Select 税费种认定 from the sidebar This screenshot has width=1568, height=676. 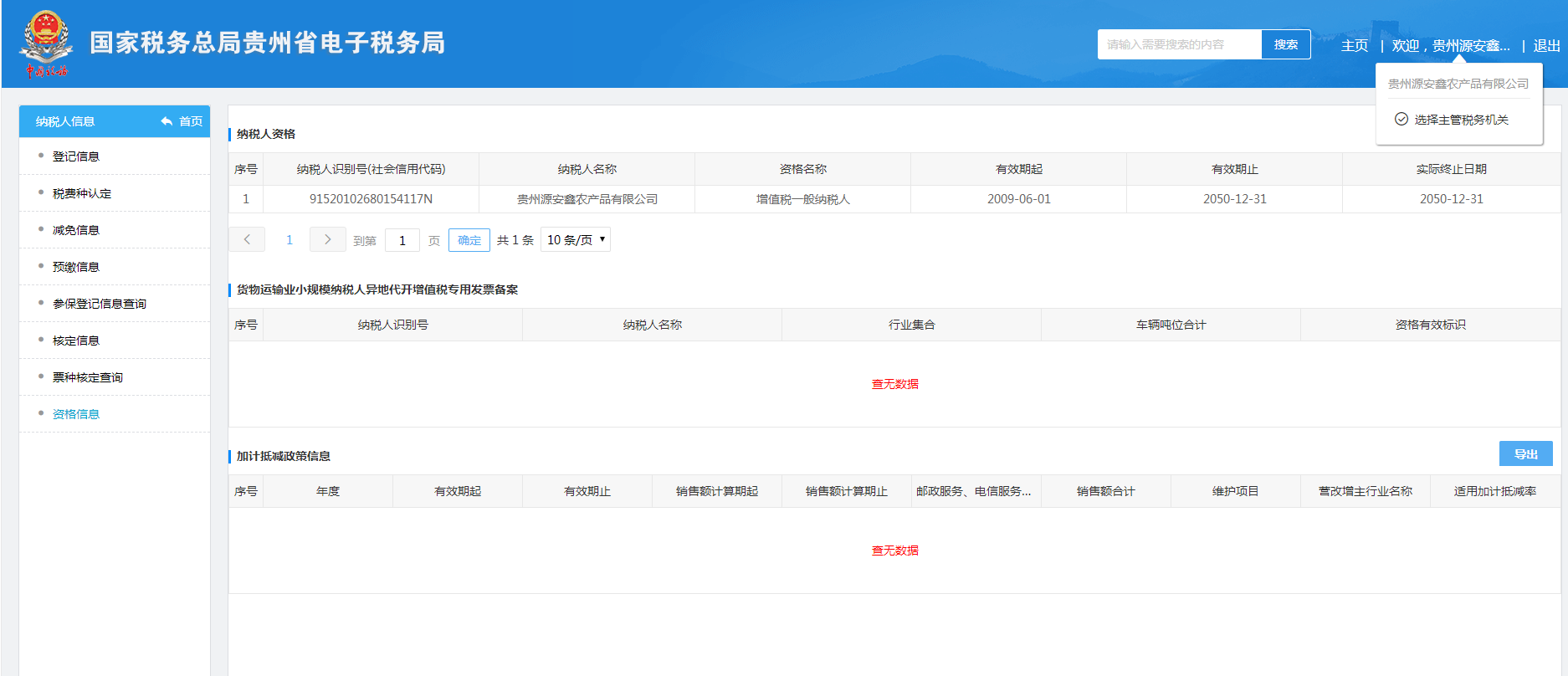82,193
